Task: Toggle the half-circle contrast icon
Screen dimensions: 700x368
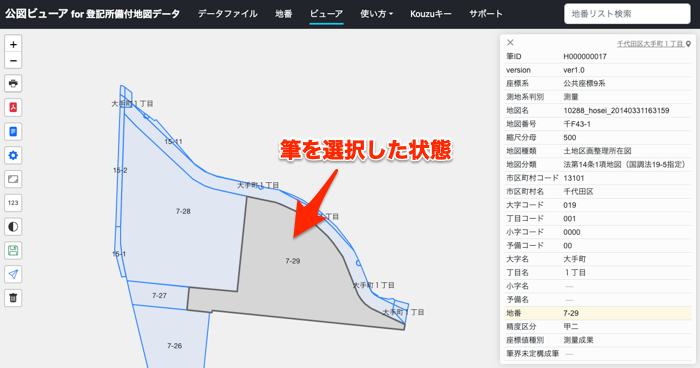Action: (13, 227)
